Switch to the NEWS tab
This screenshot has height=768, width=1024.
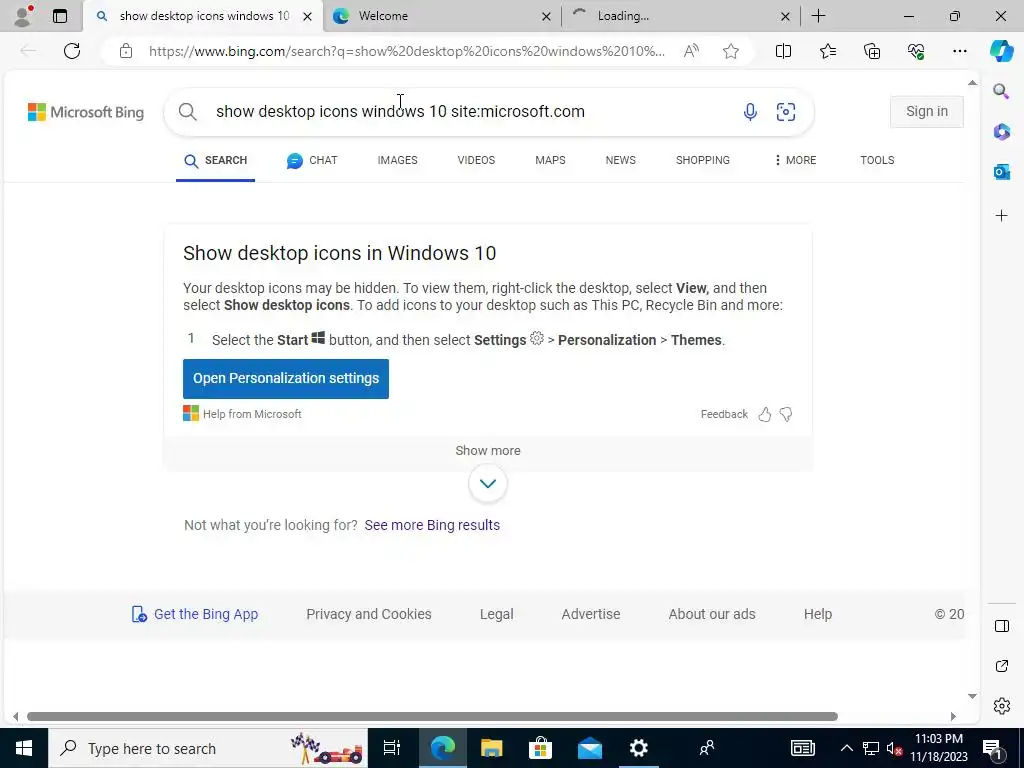620,160
